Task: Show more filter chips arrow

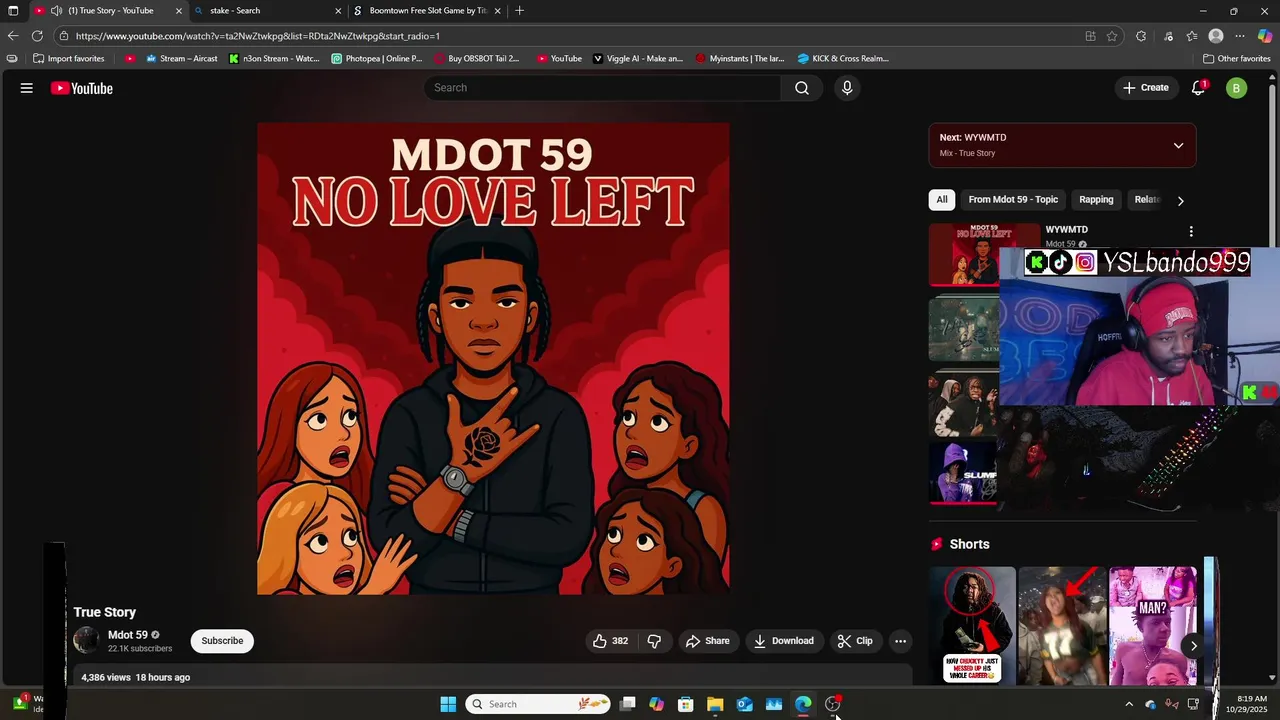Action: coord(1180,200)
